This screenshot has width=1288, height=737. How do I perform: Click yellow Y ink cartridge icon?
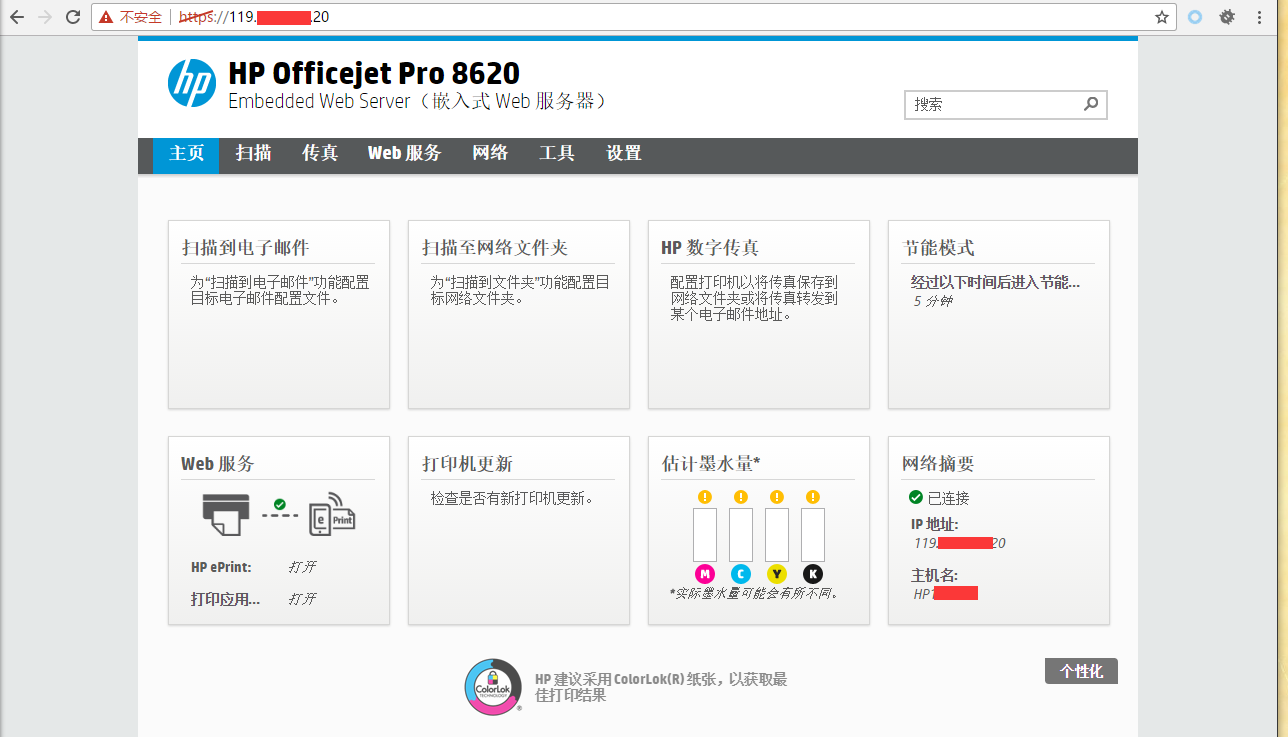point(777,573)
